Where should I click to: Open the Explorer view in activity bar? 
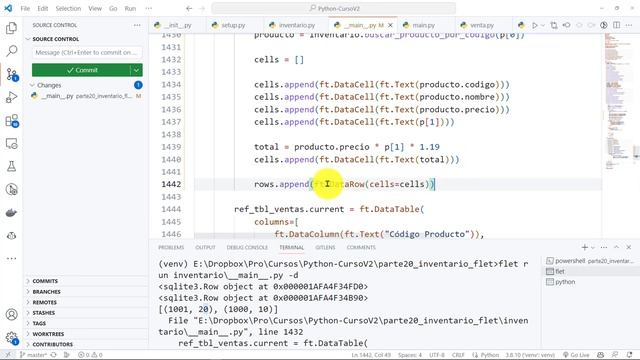click(11, 28)
